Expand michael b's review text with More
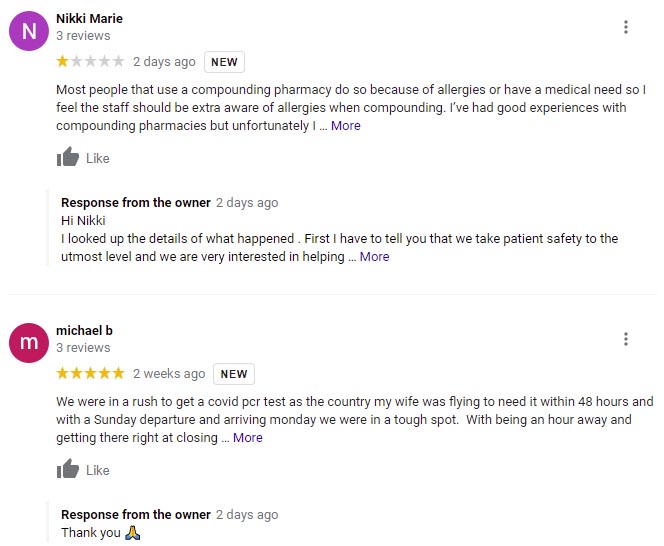 (x=248, y=438)
